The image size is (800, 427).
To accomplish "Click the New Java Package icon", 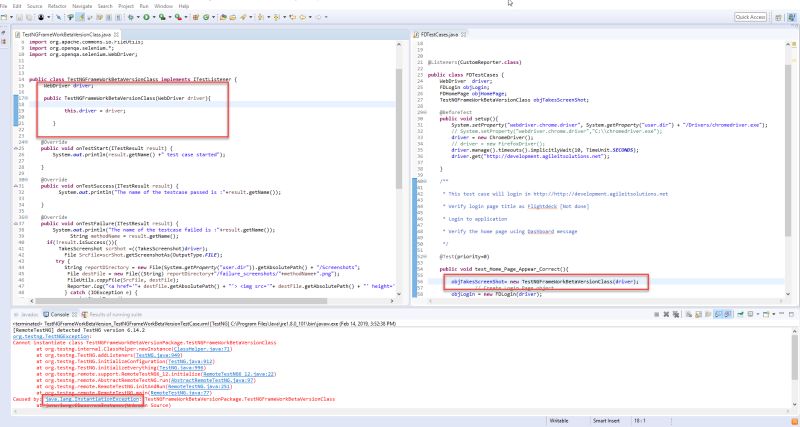I will pos(195,17).
